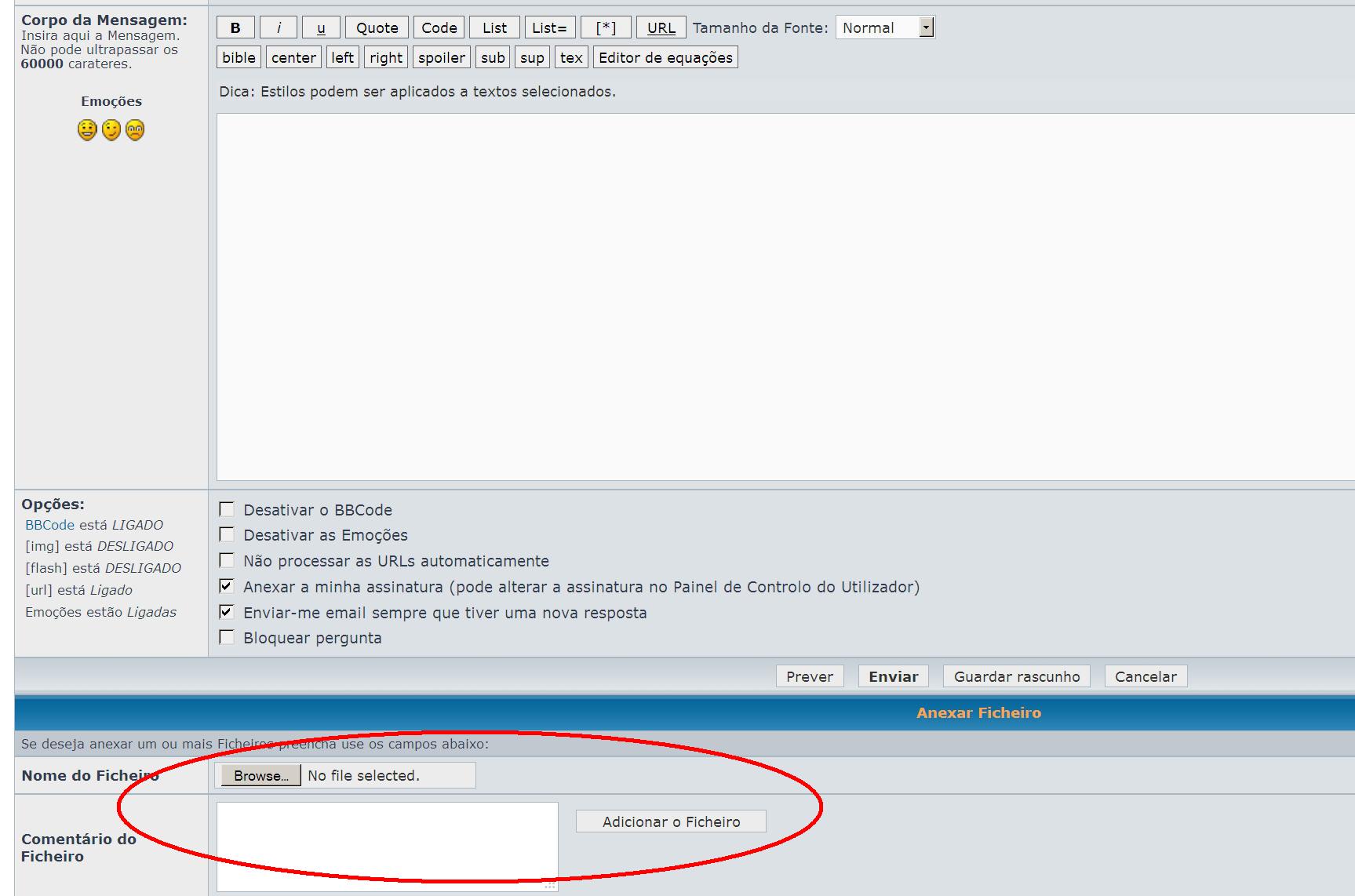Open the Editor de equações
Image resolution: width=1355 pixels, height=896 pixels.
pos(665,57)
